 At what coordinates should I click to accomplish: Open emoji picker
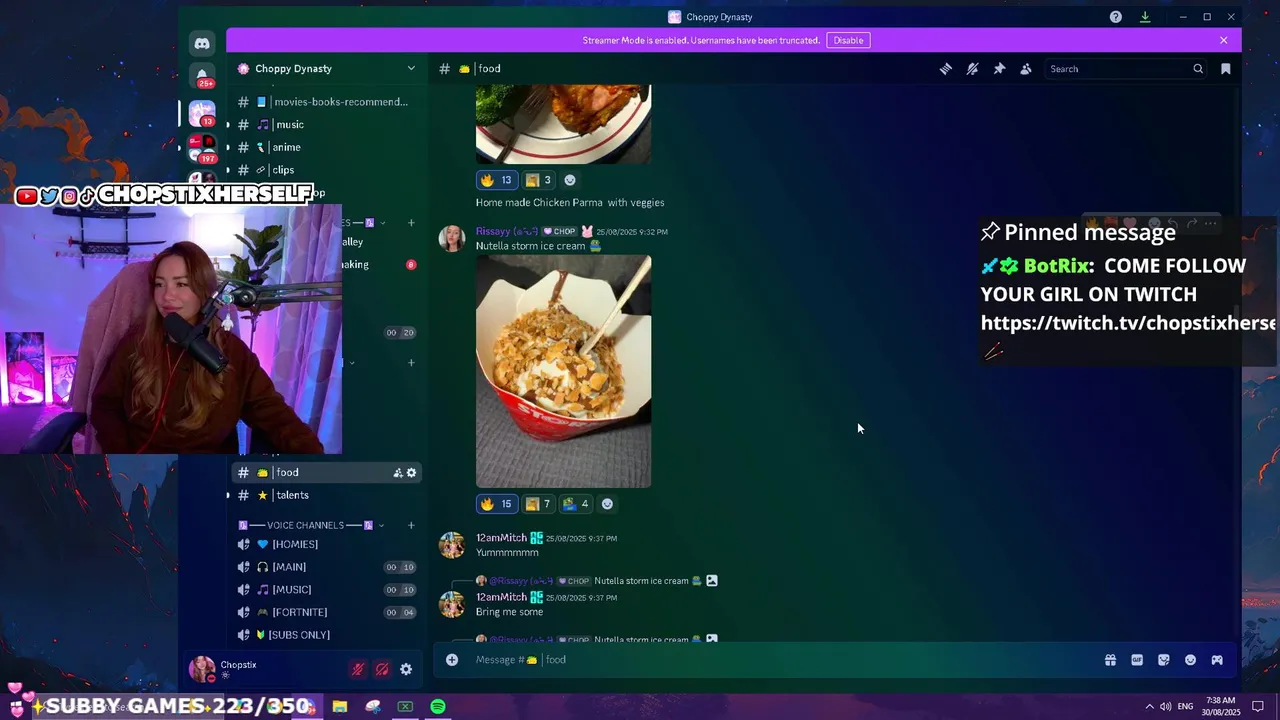pos(1190,660)
